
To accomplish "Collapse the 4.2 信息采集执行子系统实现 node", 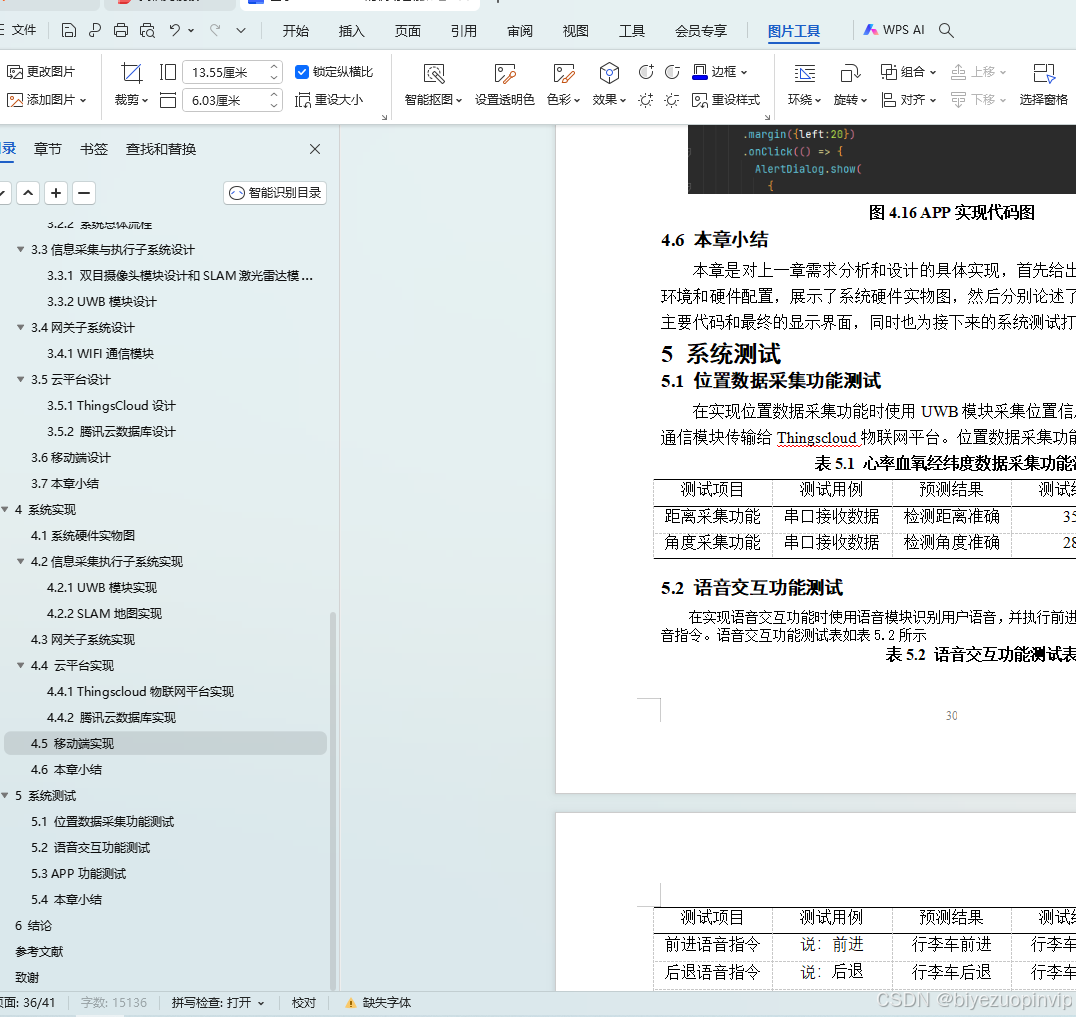I will point(21,561).
